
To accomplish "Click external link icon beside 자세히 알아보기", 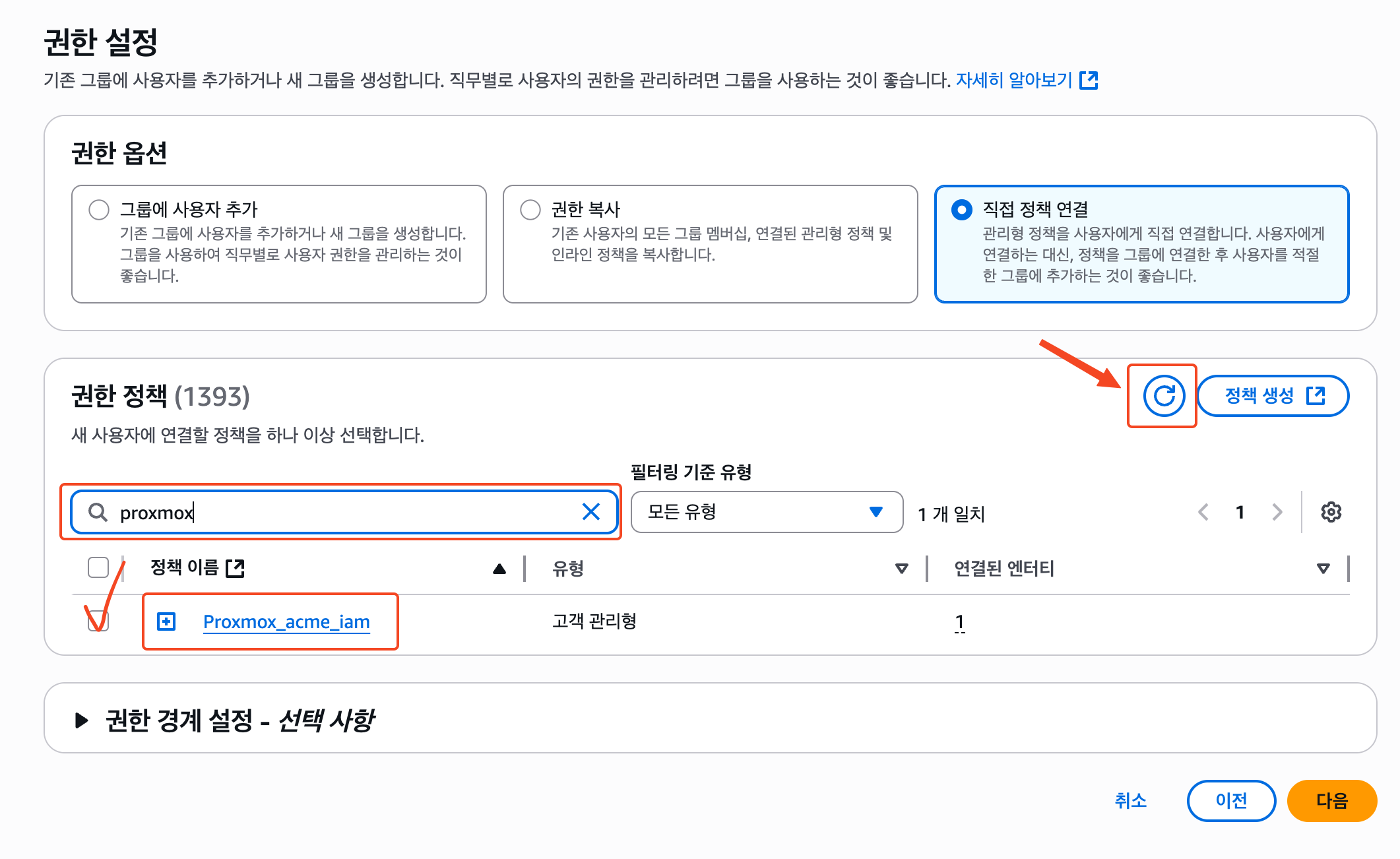I will point(1089,80).
